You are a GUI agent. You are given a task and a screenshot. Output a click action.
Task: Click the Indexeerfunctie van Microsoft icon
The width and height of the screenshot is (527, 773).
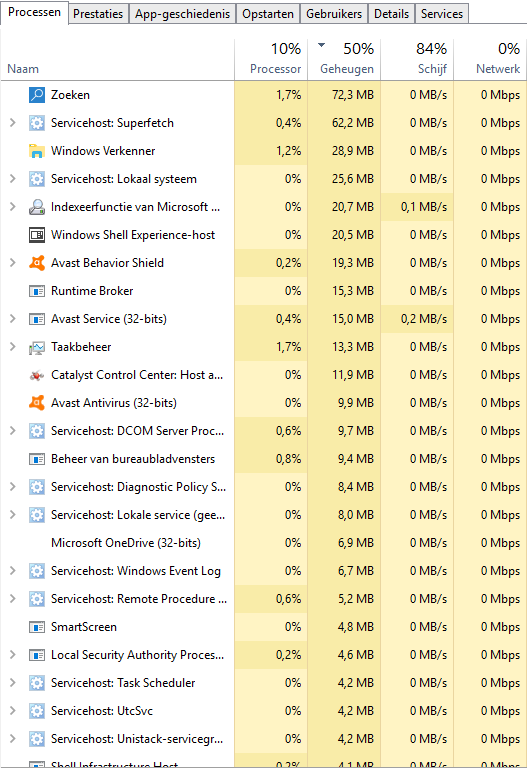[37, 207]
